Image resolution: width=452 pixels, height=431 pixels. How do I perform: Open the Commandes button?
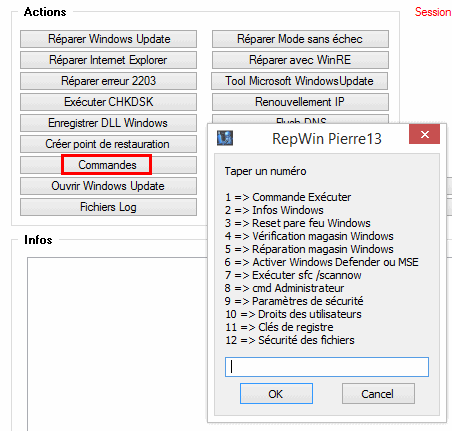point(108,165)
